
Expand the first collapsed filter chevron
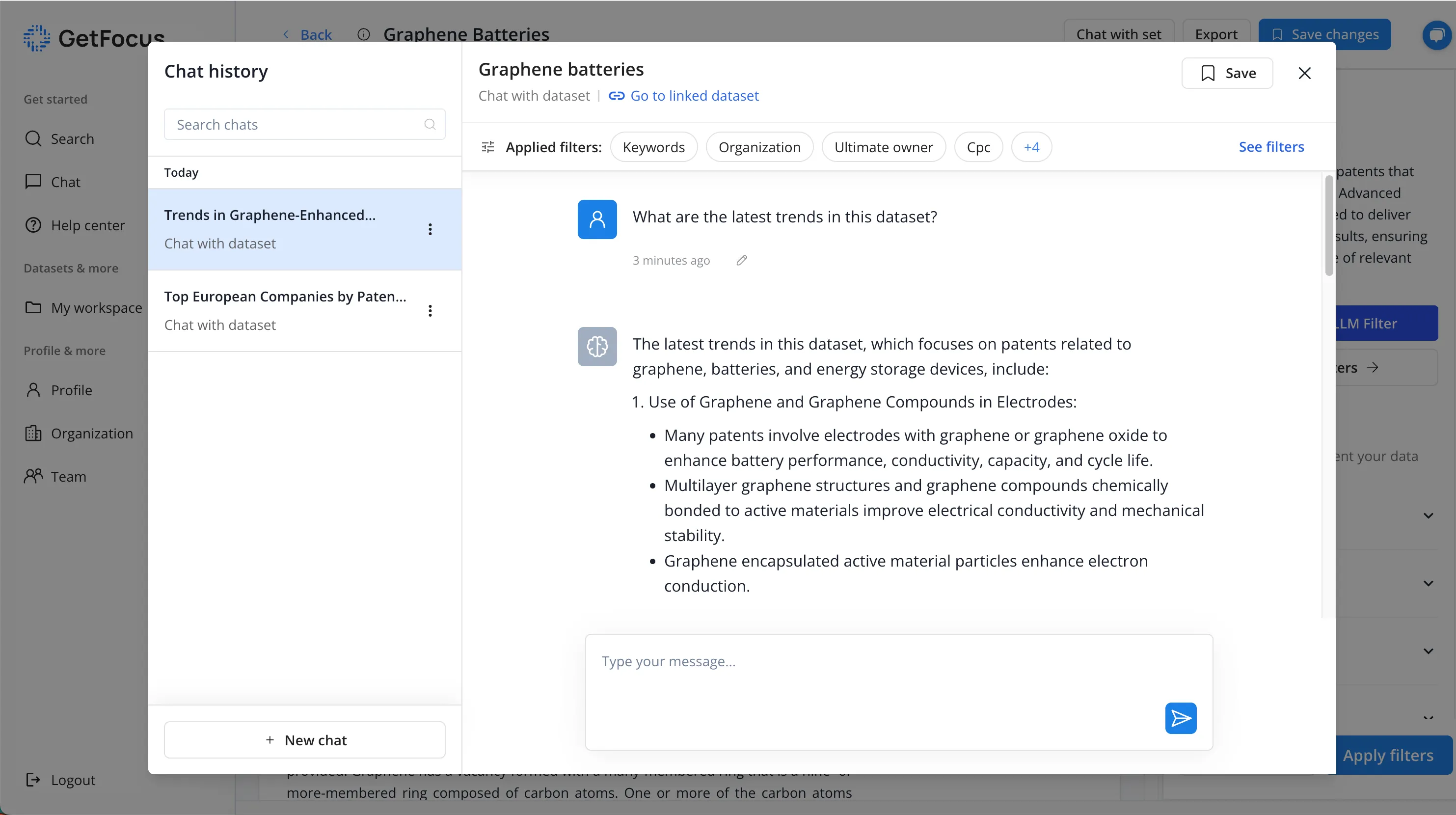(1429, 516)
